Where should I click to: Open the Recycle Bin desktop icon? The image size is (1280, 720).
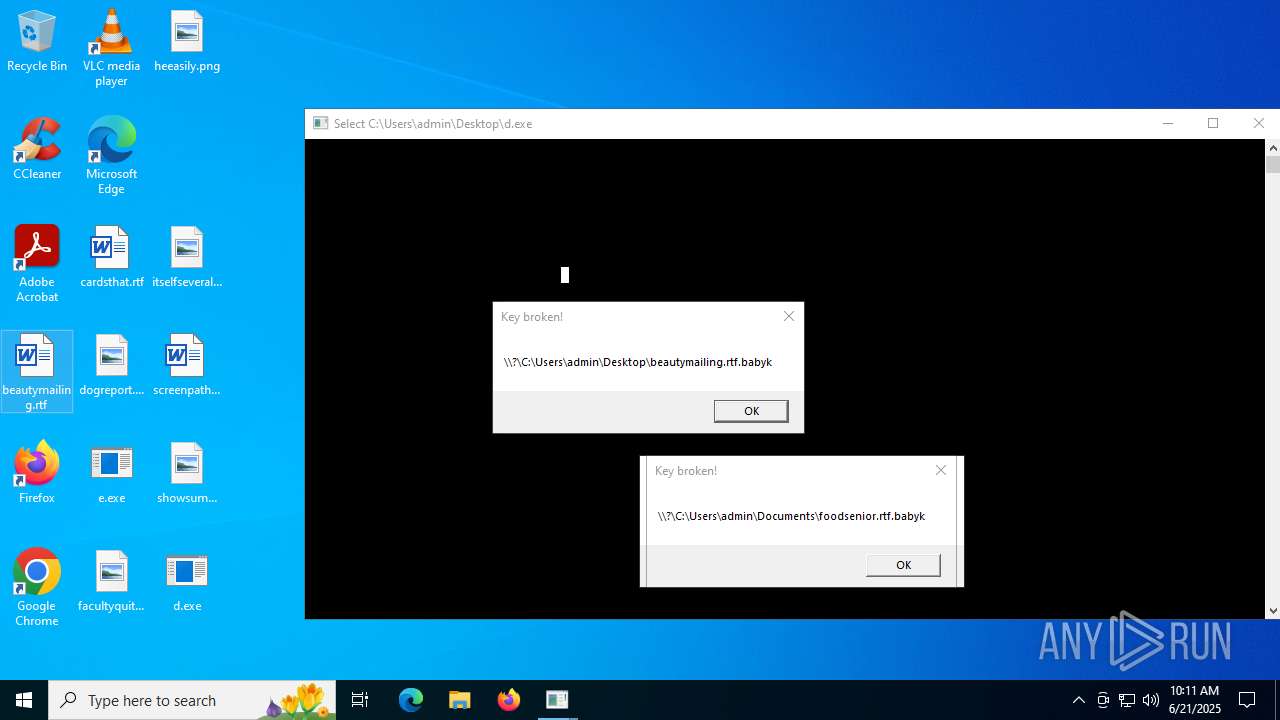coord(37,42)
